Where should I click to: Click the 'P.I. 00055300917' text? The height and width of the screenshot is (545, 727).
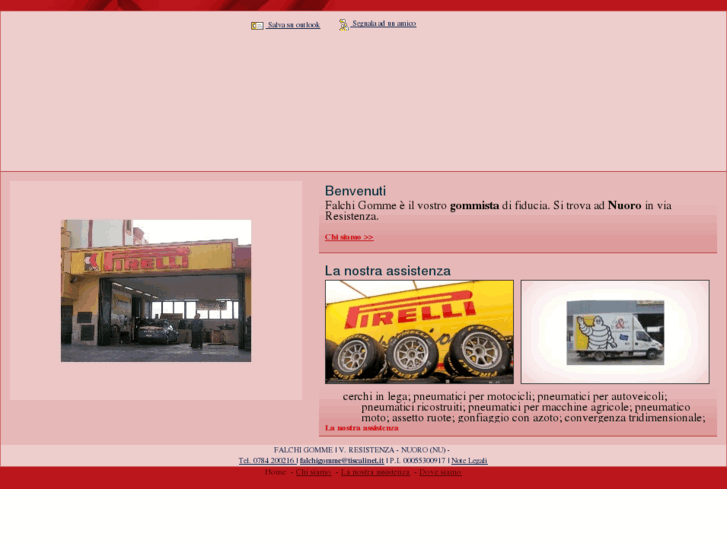pos(417,461)
